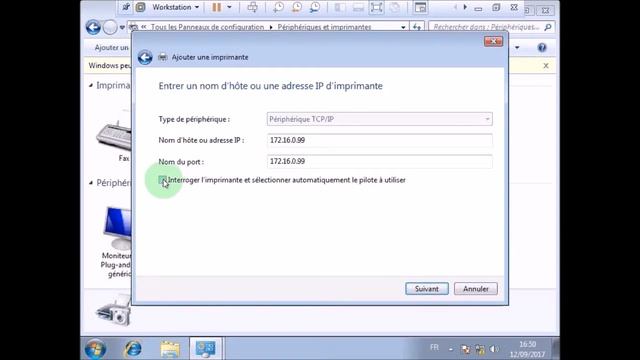Click the Action Center flag tray icon
This screenshot has height=360, width=640.
(465, 349)
